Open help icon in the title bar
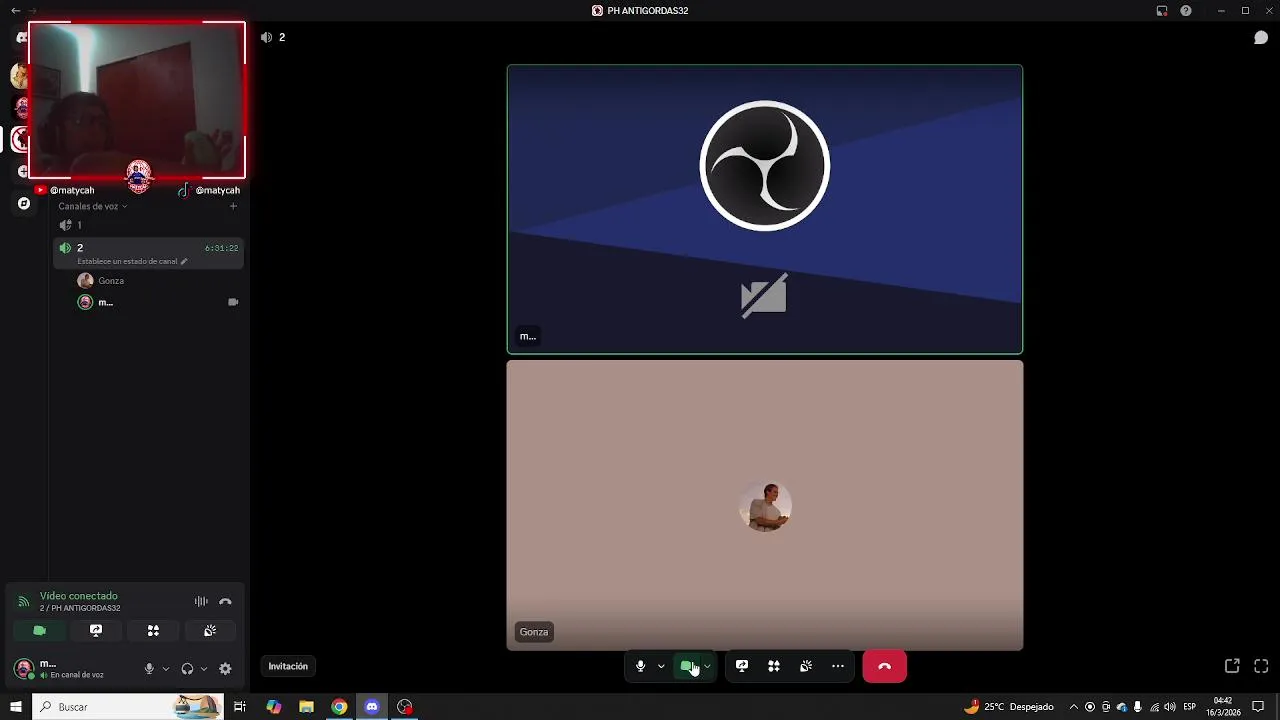This screenshot has height=720, width=1280. coord(1186,11)
